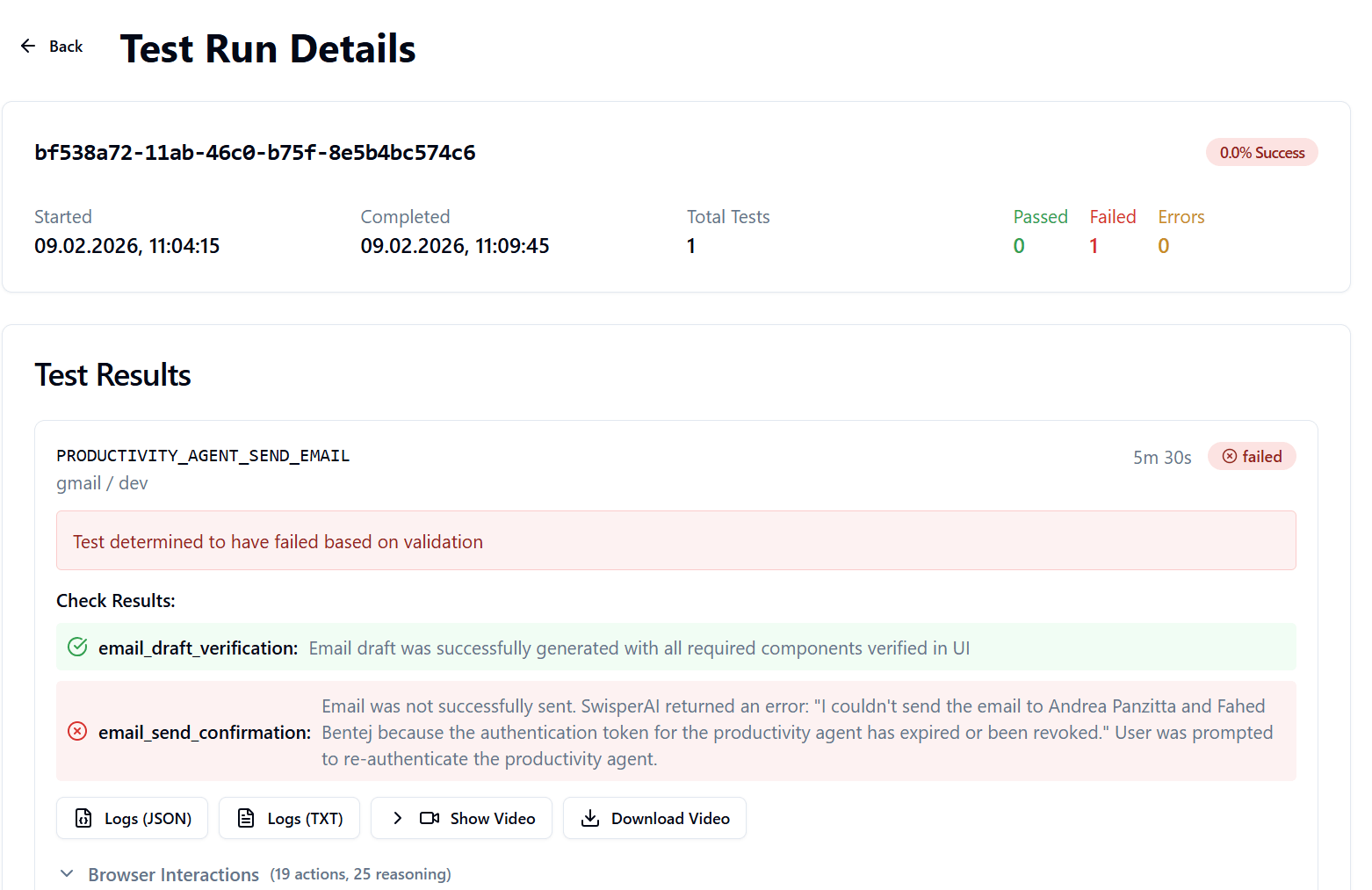Click the chevron on the Show Video button
Screen dimensions: 1372x890
point(397,818)
